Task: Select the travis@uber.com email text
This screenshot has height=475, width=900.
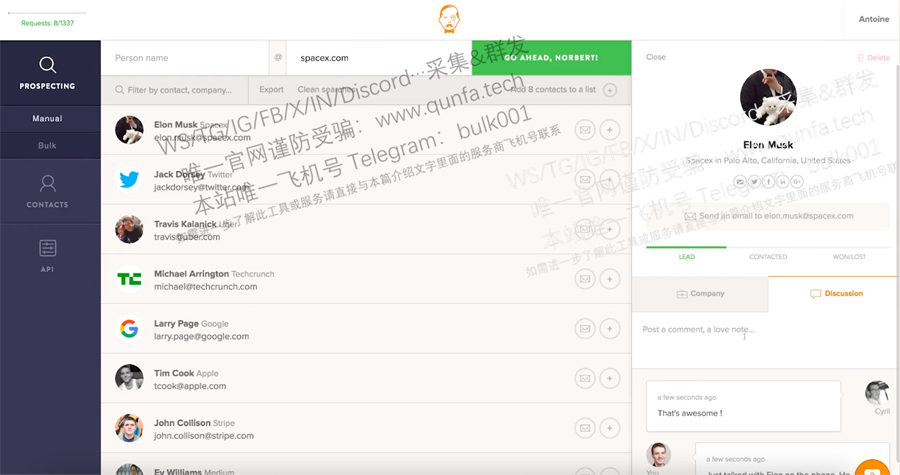Action: [187, 237]
